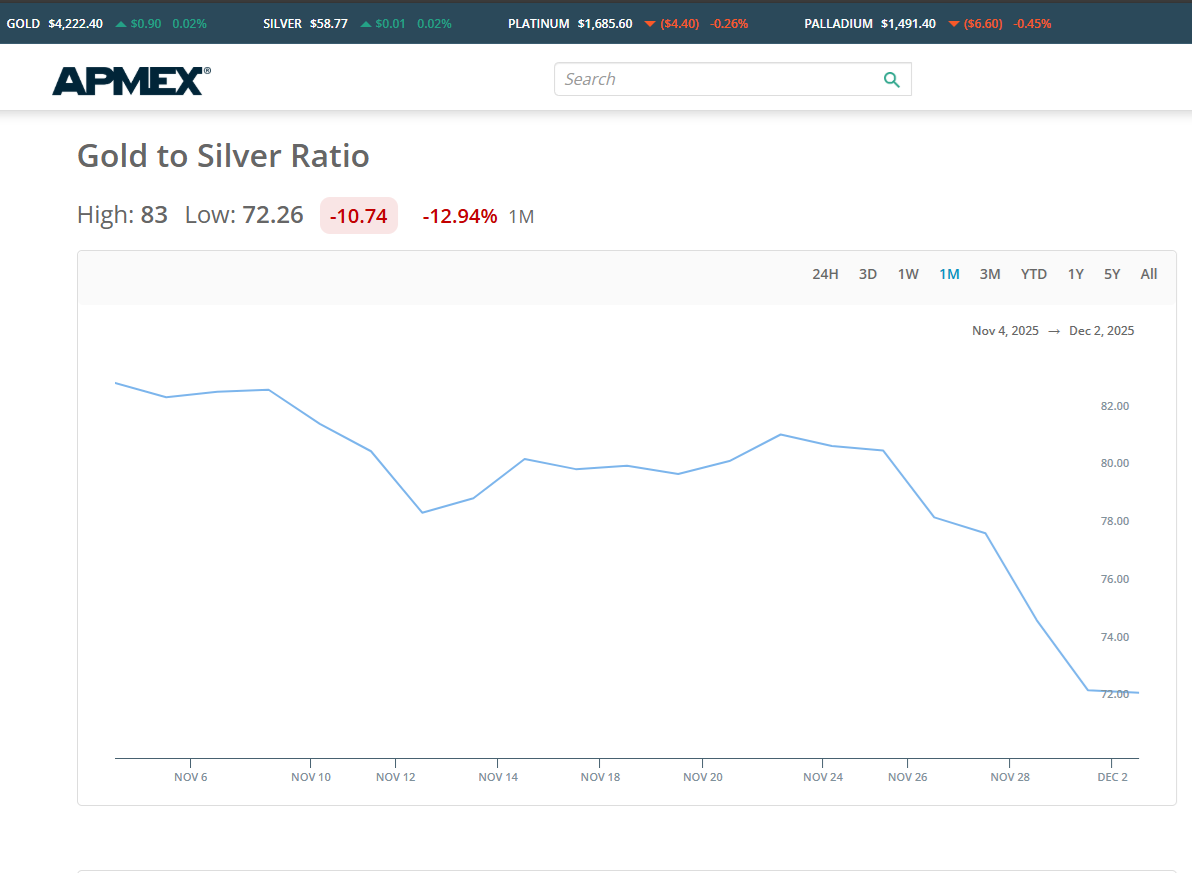Display All historical data range

1149,274
